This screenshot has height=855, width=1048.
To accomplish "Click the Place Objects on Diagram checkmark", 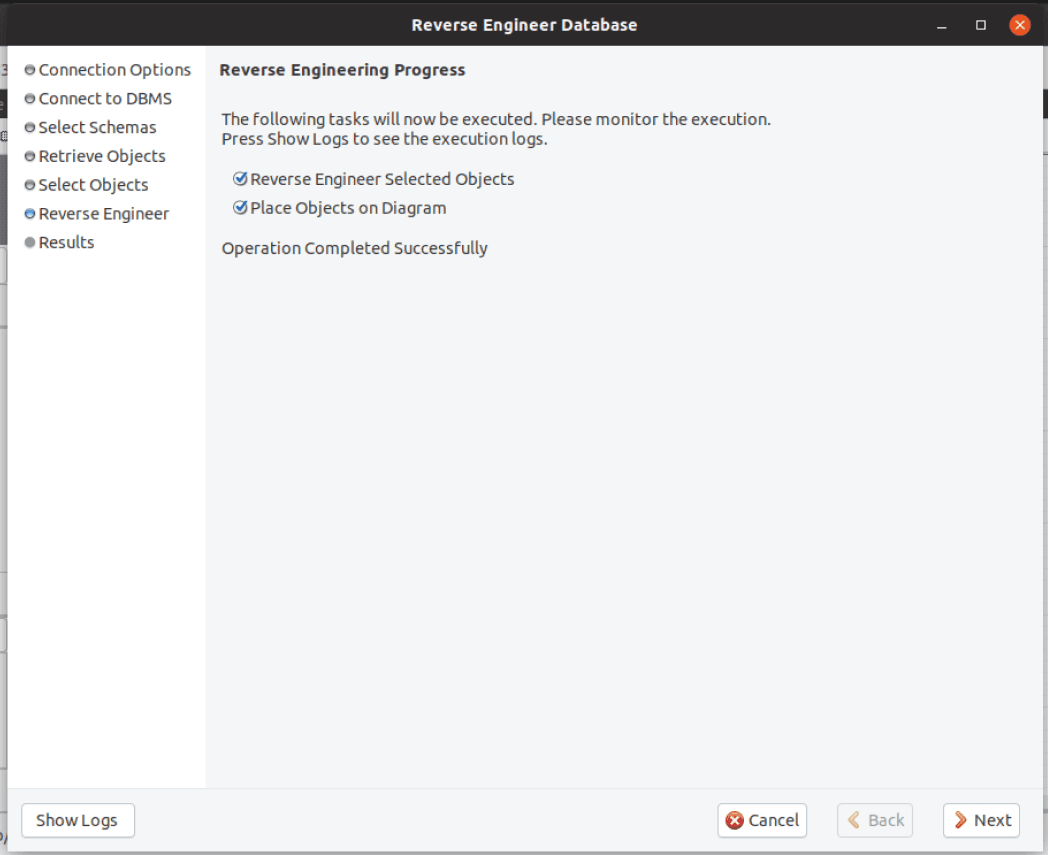I will coord(240,207).
